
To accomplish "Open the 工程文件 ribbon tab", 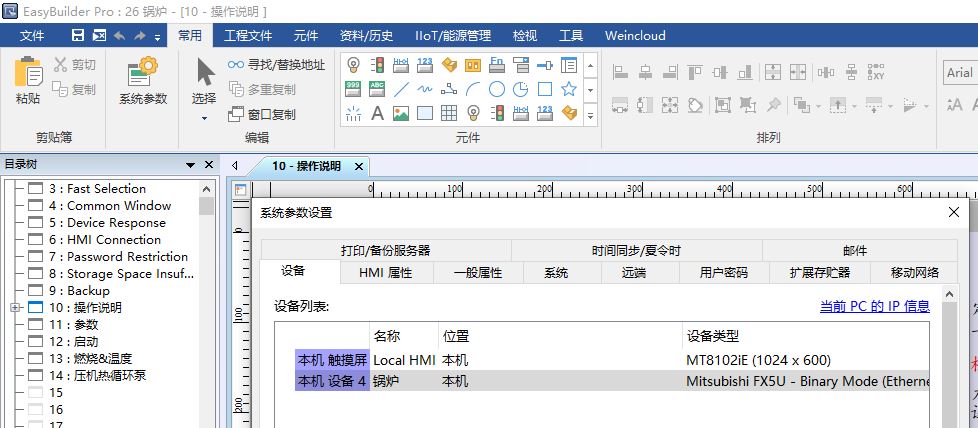I will pyautogui.click(x=248, y=36).
